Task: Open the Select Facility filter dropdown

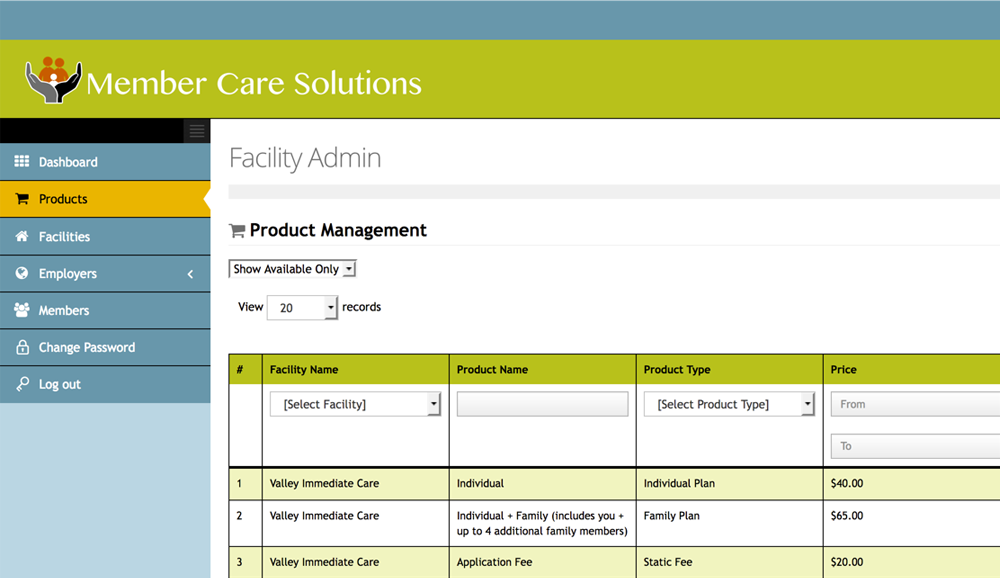Action: click(355, 404)
